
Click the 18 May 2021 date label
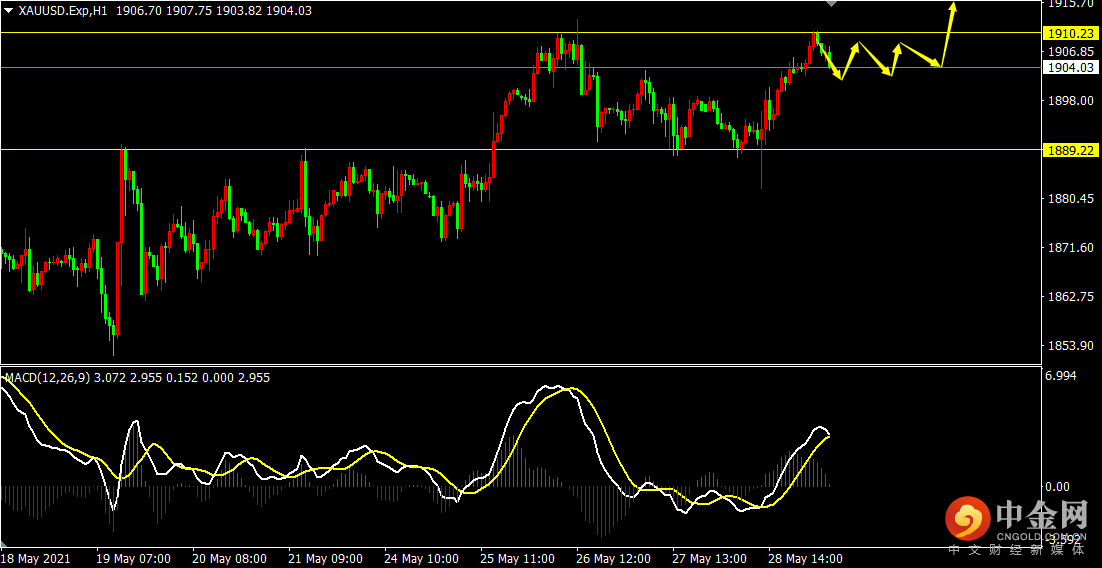34,559
